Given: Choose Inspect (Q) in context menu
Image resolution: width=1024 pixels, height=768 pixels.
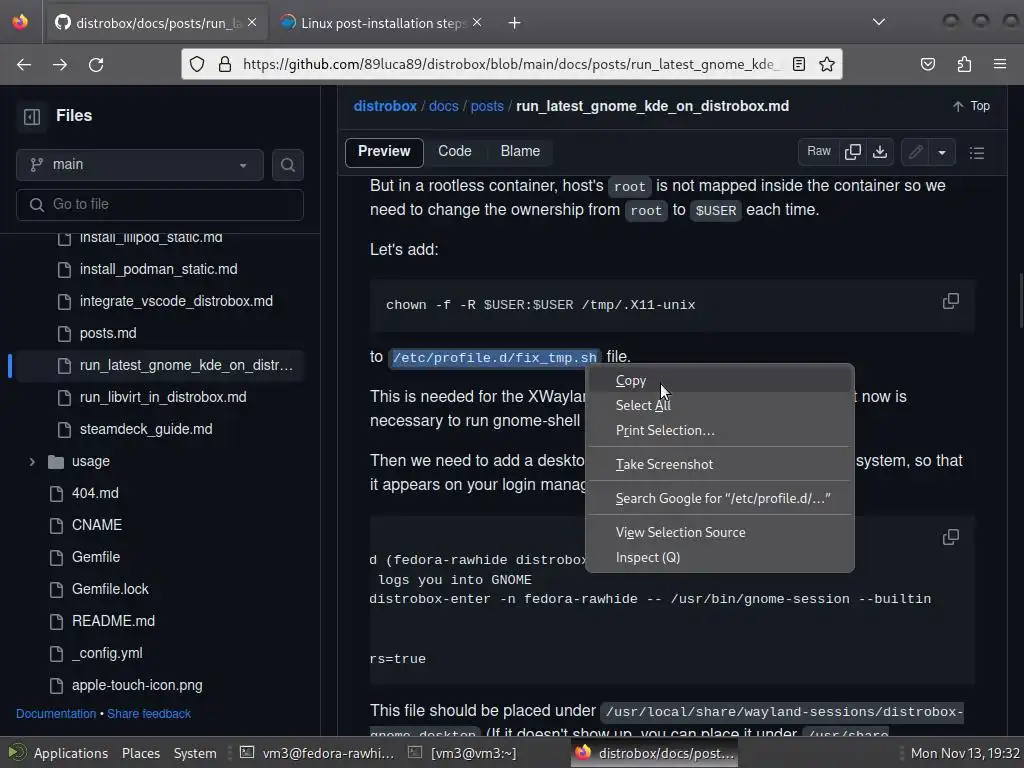Looking at the screenshot, I should pos(720,557).
